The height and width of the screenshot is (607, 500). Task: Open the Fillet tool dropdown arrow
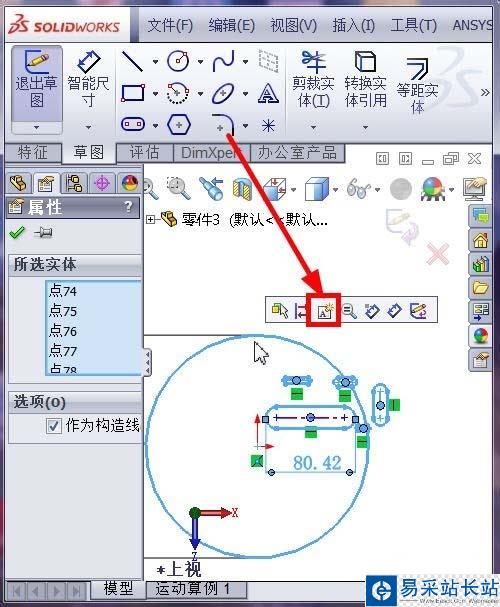tap(246, 125)
